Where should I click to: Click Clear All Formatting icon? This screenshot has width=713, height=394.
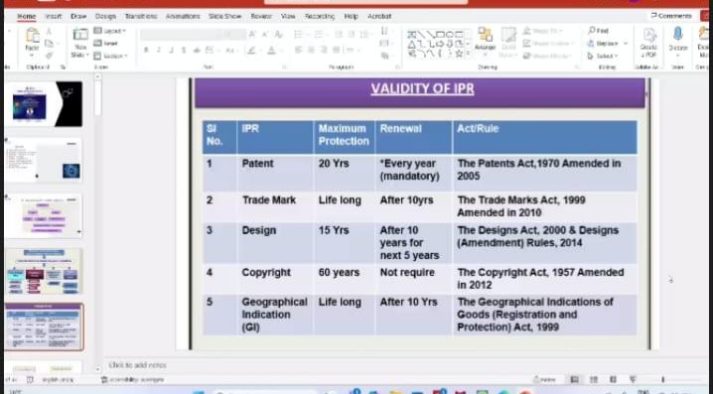(279, 34)
